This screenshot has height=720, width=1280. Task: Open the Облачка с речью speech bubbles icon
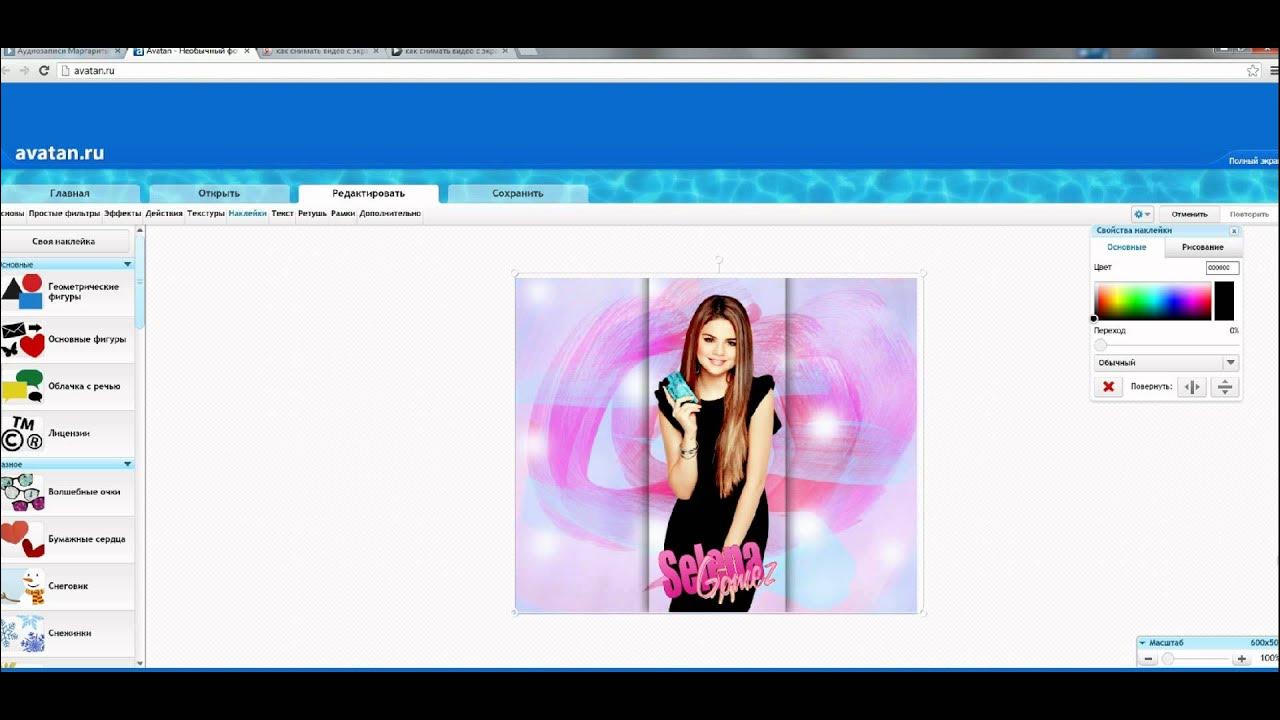coord(22,386)
